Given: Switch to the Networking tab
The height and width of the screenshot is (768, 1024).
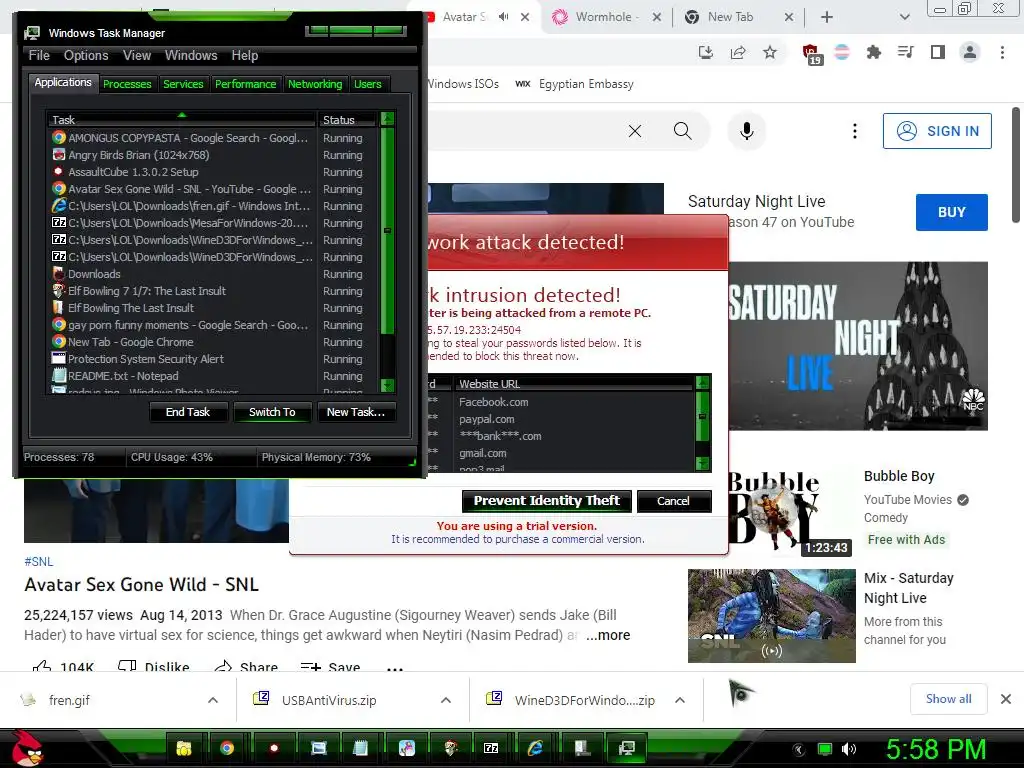Looking at the screenshot, I should 315,84.
